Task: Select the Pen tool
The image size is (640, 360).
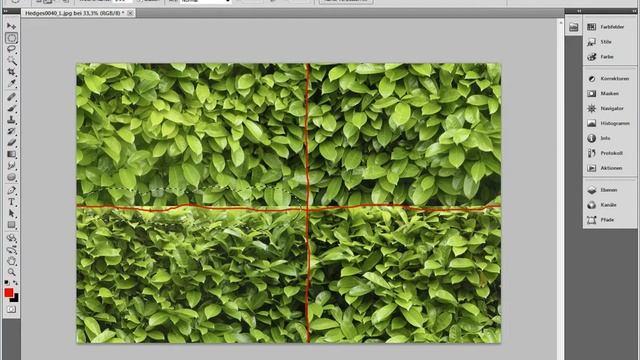Action: (x=11, y=191)
